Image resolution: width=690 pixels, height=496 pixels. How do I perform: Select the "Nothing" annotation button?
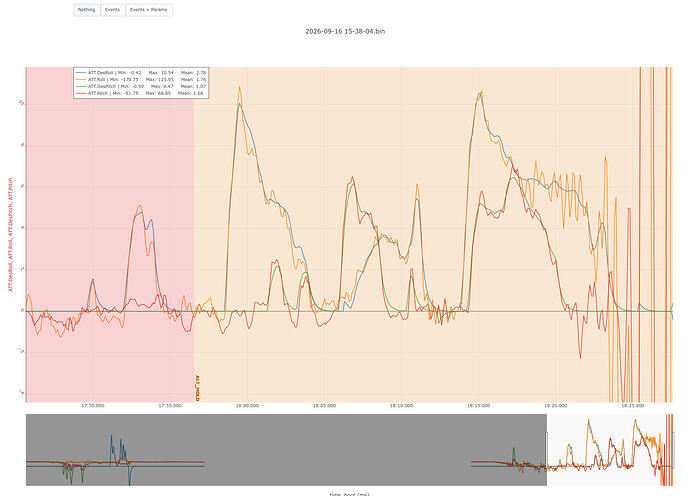pos(87,10)
